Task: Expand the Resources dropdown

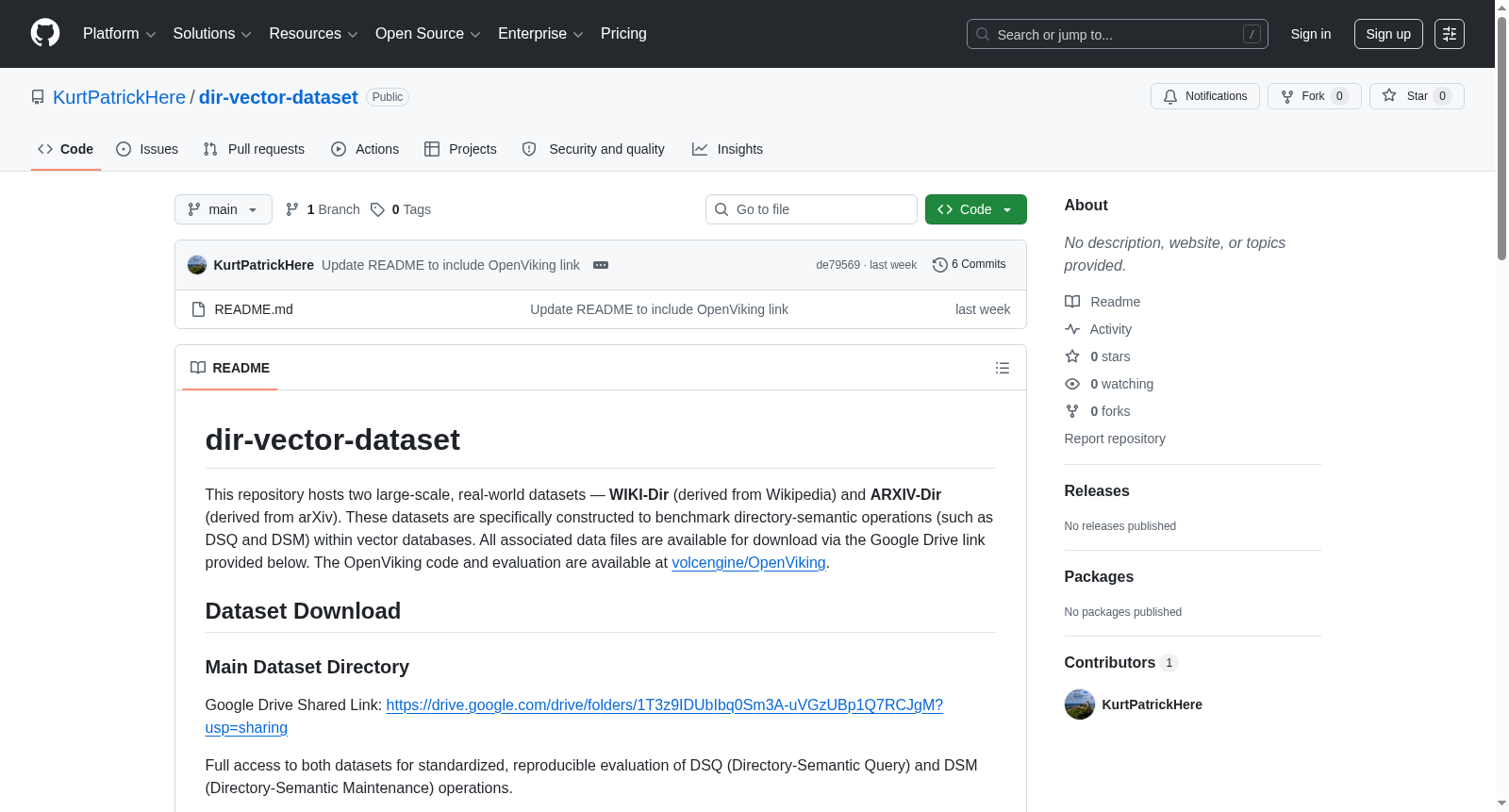Action: pyautogui.click(x=313, y=34)
